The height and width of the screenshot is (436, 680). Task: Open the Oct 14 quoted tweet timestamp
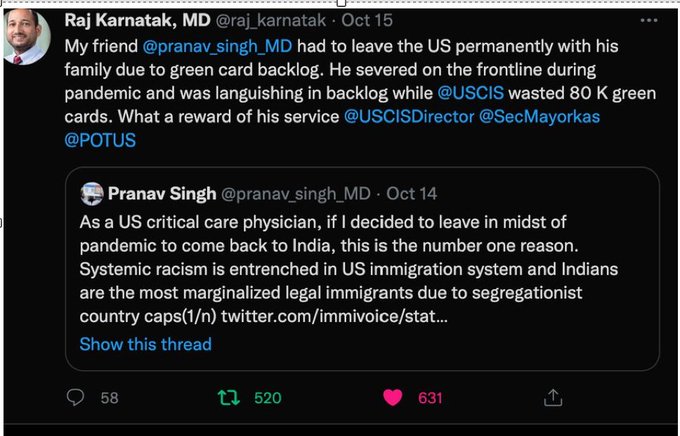(411, 193)
